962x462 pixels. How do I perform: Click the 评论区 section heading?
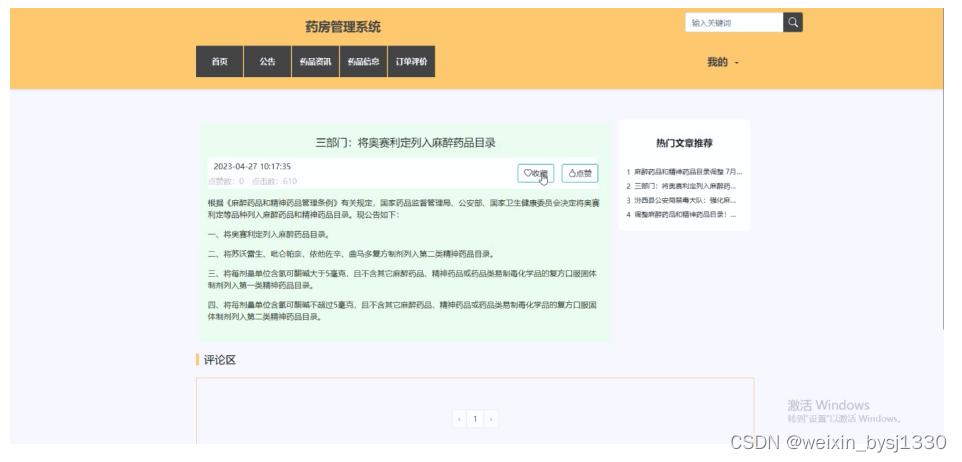tap(220, 360)
